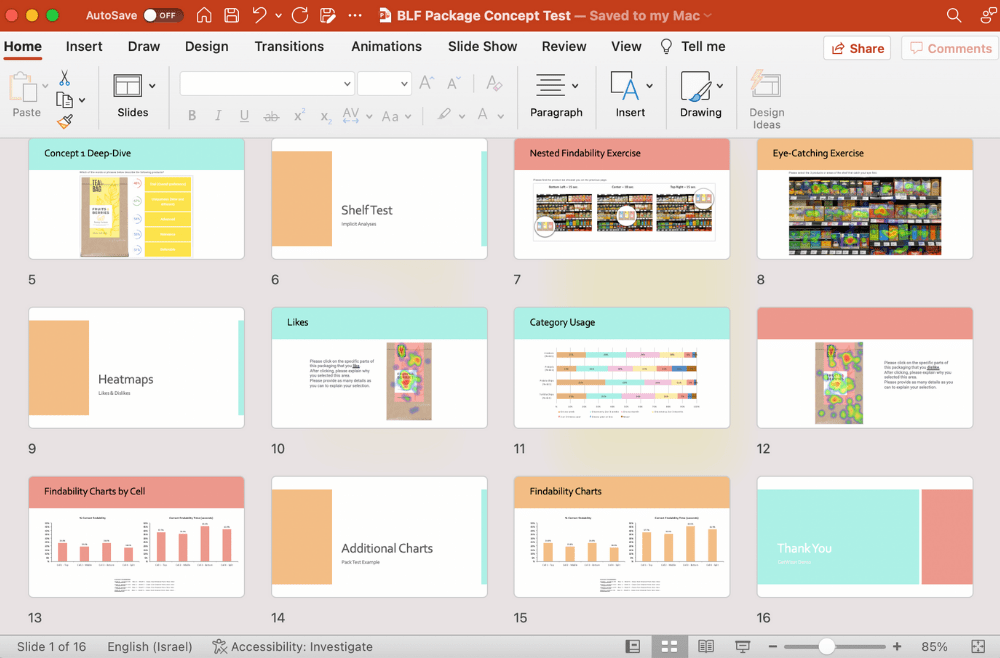
Task: Expand the Drawing dropdown
Action: 719,85
